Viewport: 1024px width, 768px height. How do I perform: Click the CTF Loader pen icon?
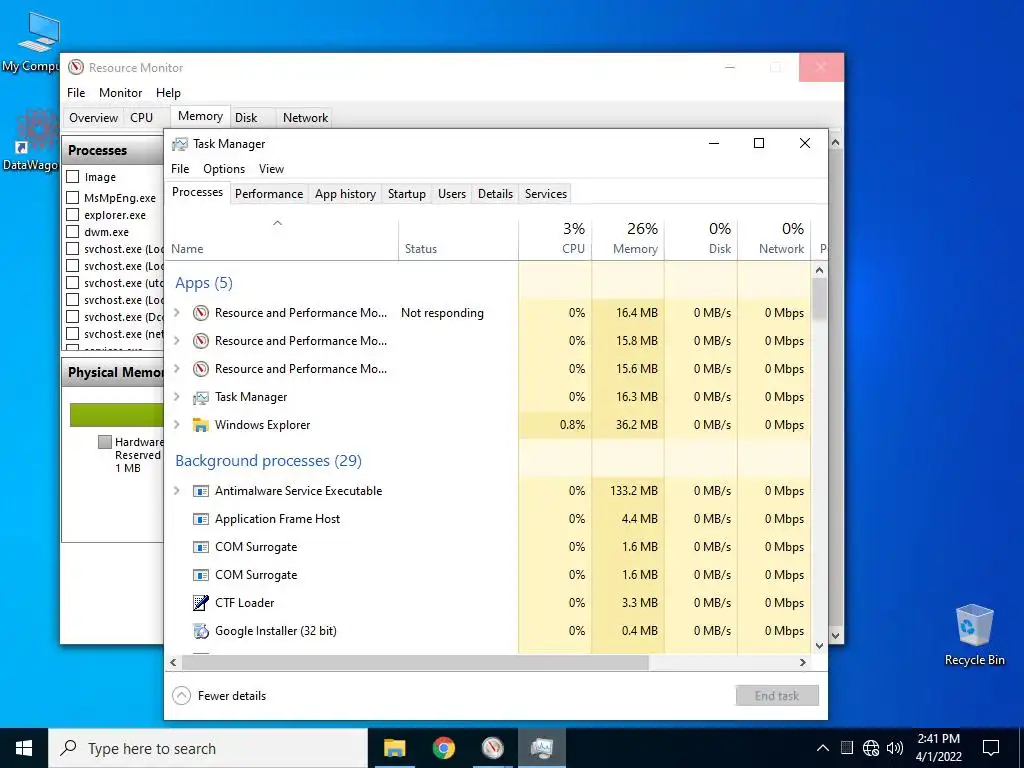[200, 603]
